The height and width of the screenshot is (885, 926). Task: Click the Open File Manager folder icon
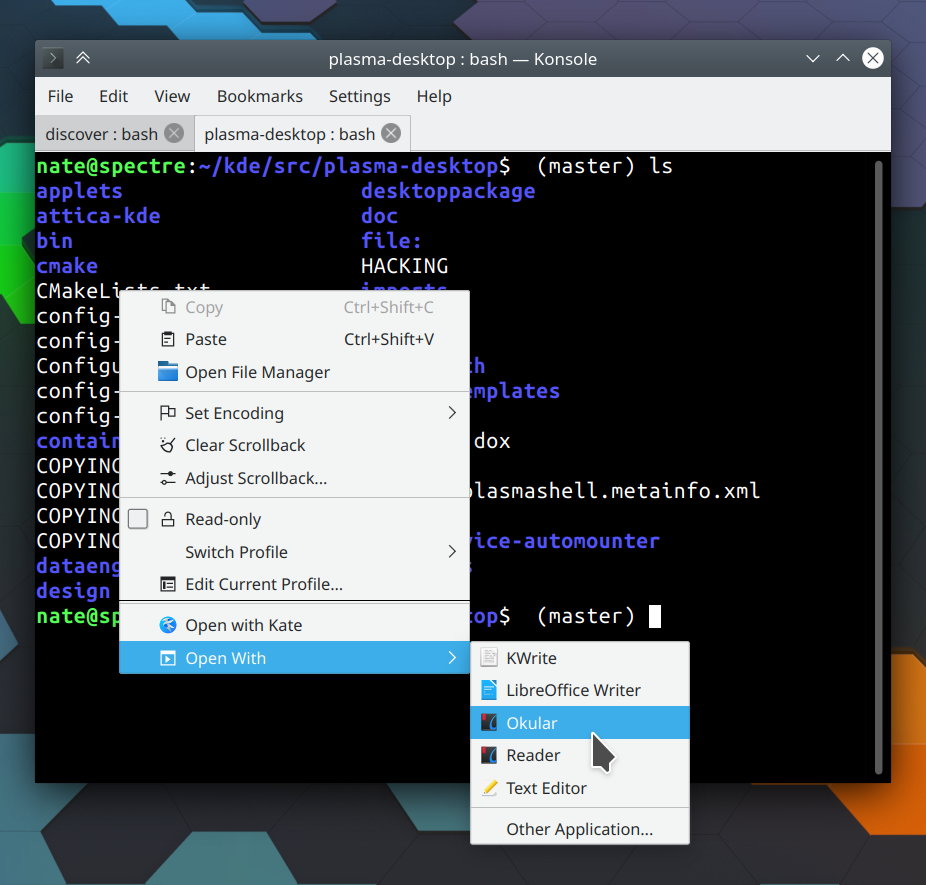[x=168, y=372]
